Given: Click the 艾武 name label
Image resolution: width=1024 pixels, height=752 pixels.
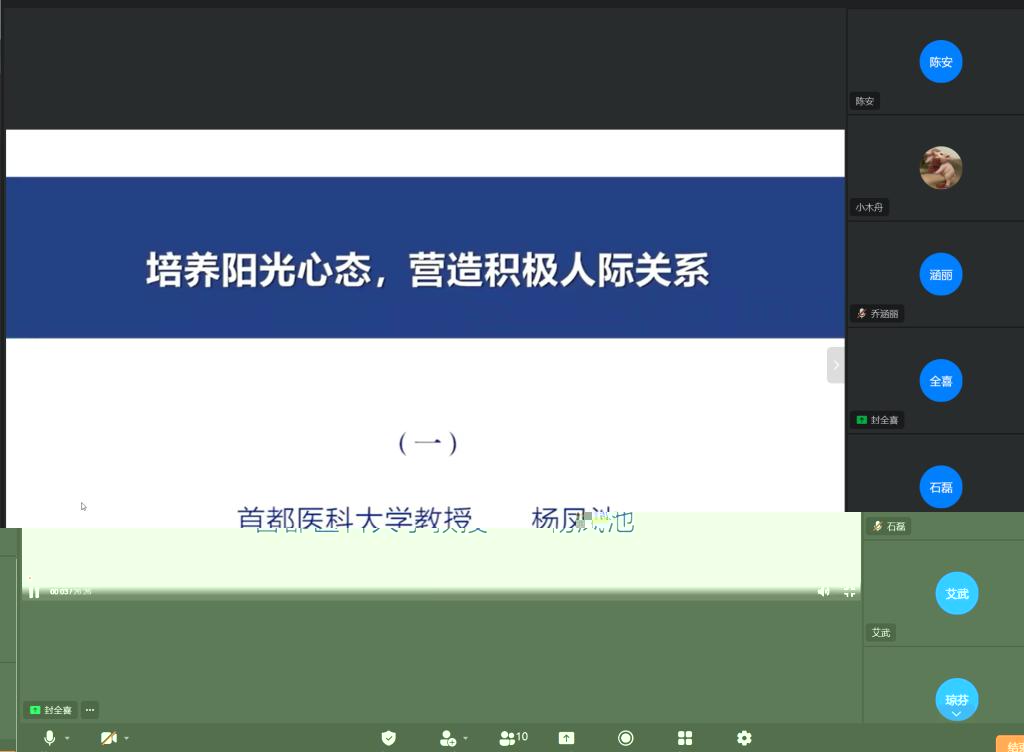Looking at the screenshot, I should 881,633.
